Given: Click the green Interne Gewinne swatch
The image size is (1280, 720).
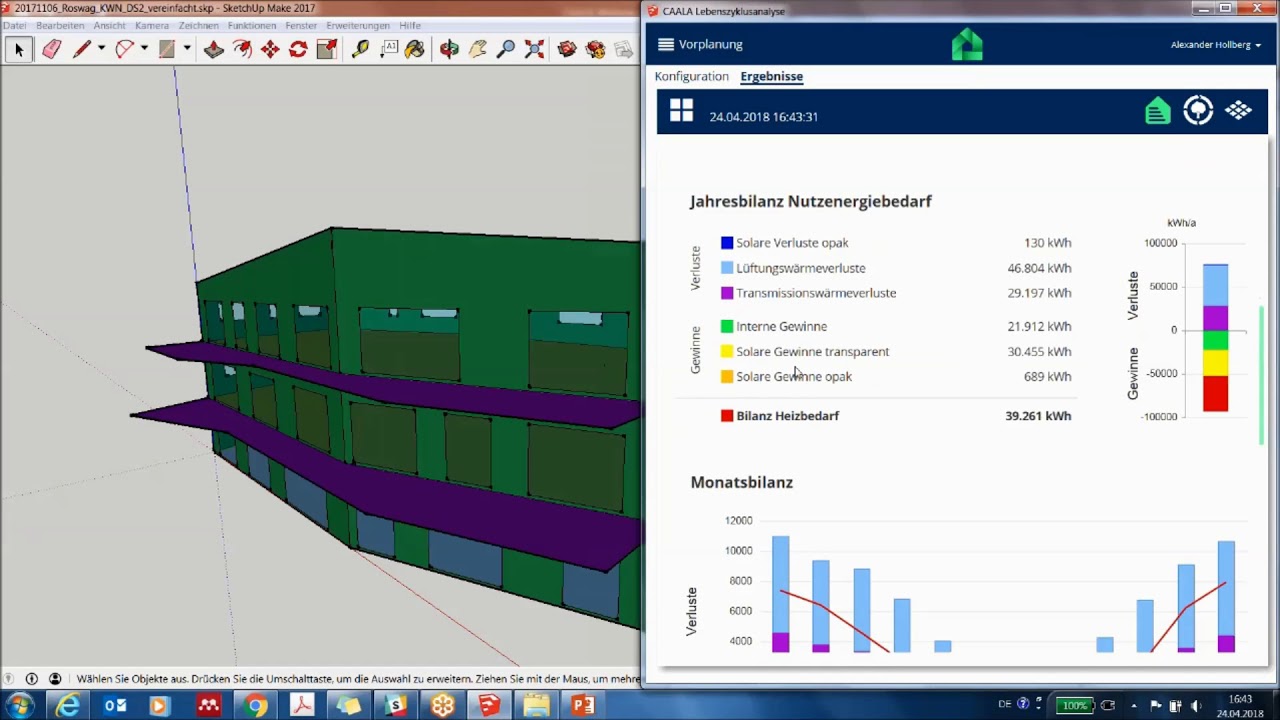Looking at the screenshot, I should 727,326.
